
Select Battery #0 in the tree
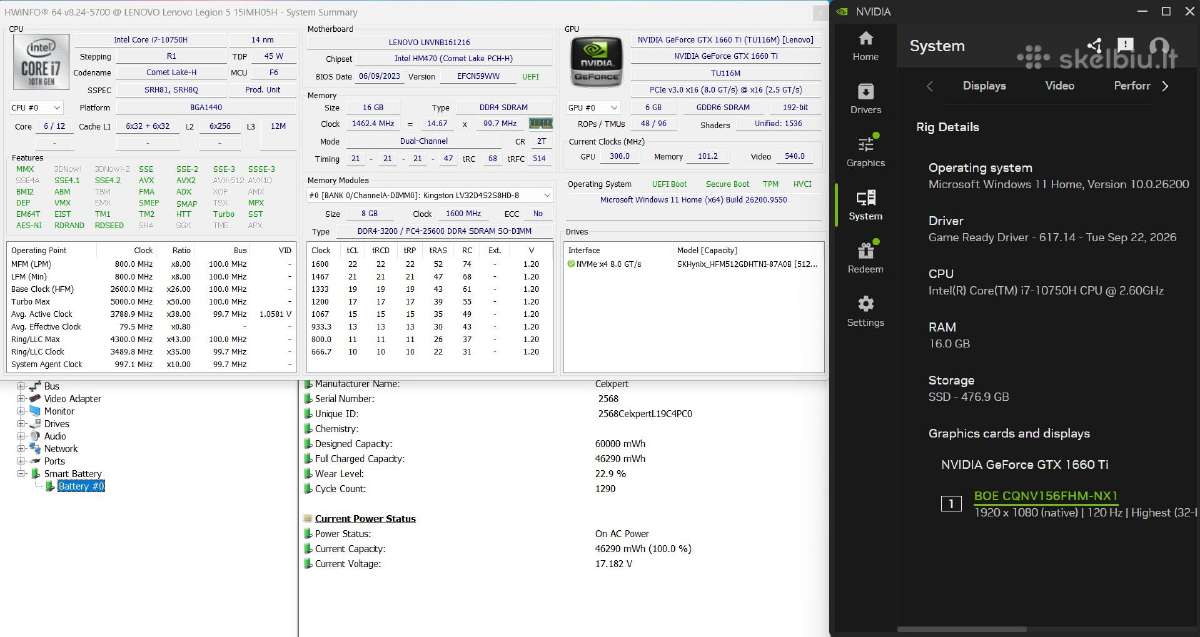tap(81, 486)
